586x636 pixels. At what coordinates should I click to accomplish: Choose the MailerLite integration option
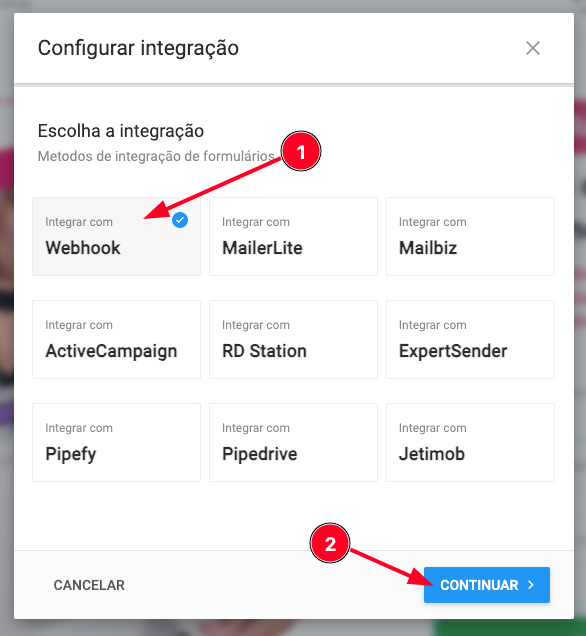click(293, 236)
